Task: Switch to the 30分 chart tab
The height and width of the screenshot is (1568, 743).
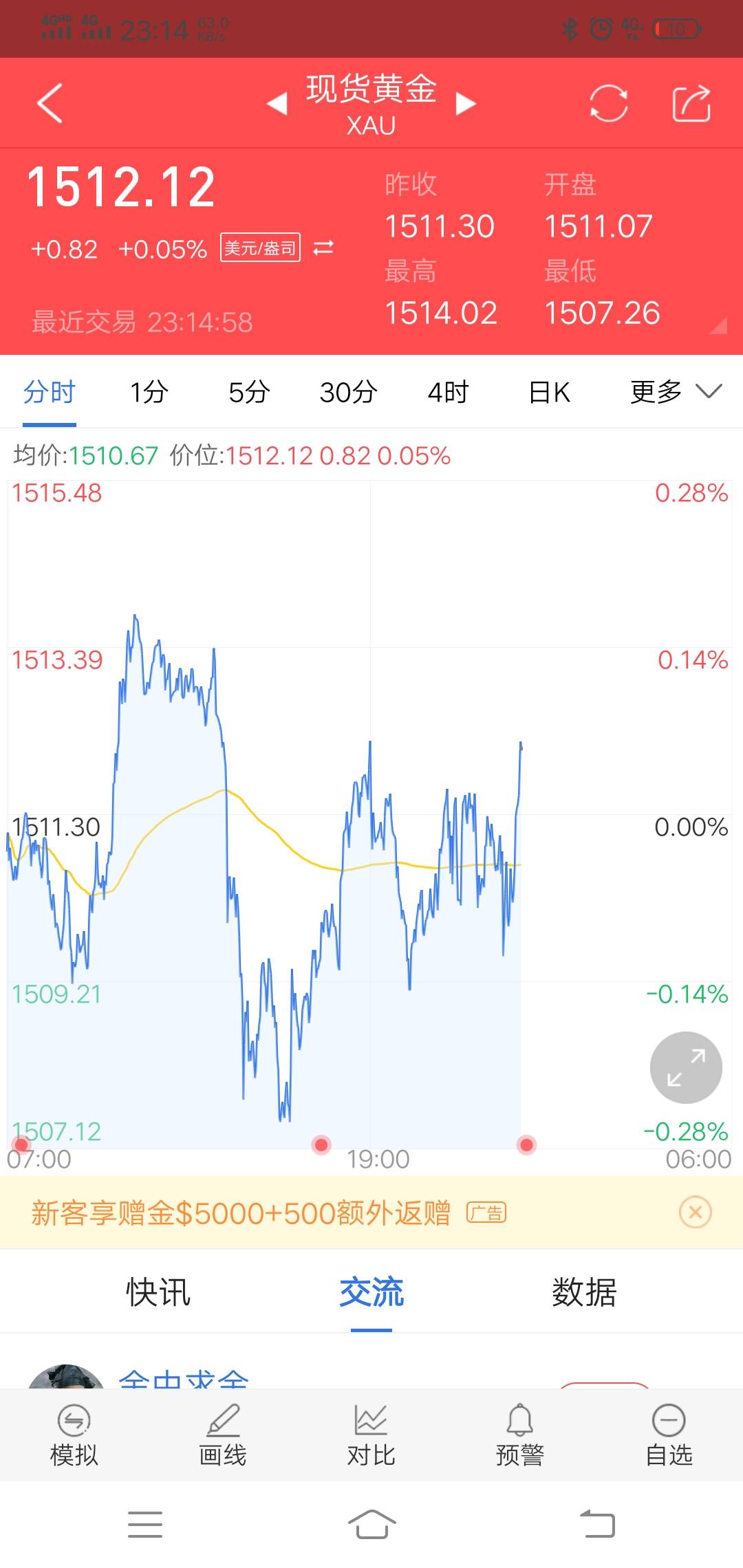Action: click(348, 392)
